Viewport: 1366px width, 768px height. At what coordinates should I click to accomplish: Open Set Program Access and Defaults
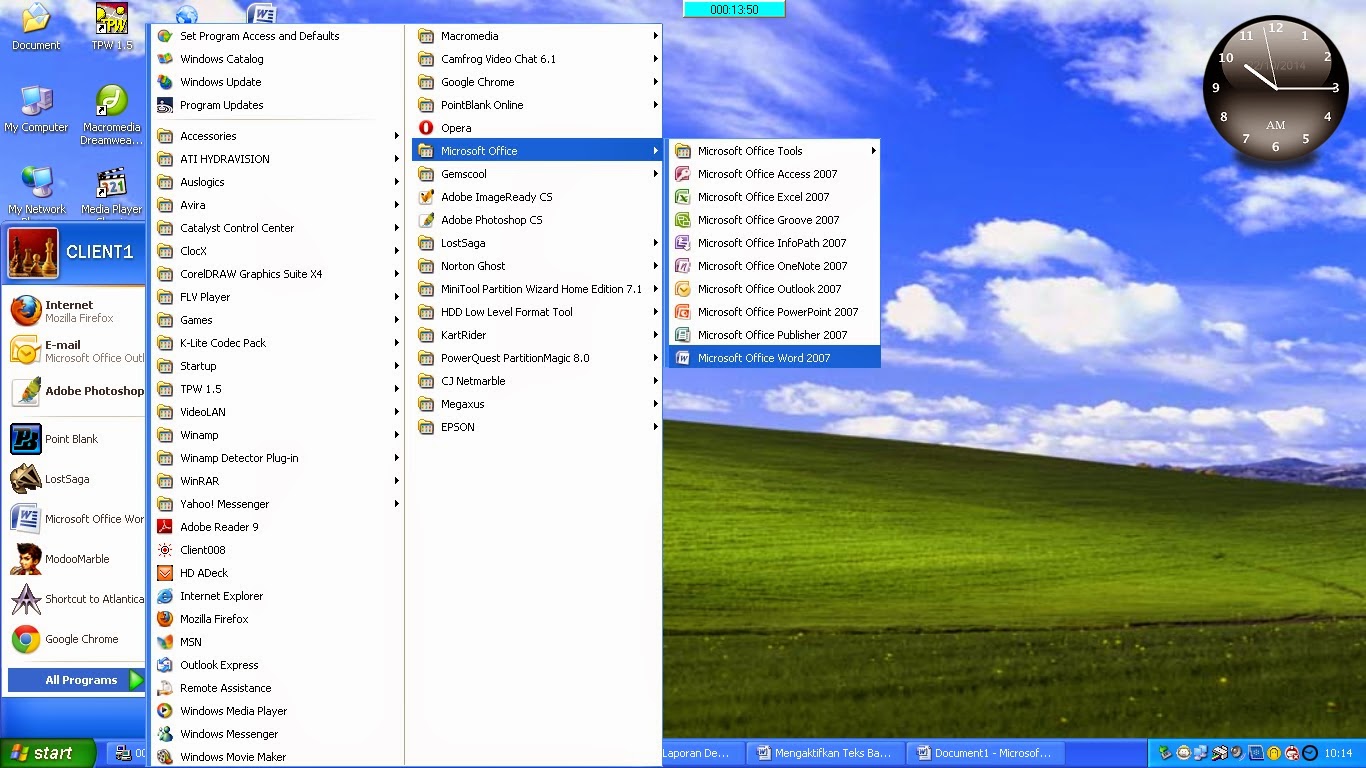[x=277, y=36]
